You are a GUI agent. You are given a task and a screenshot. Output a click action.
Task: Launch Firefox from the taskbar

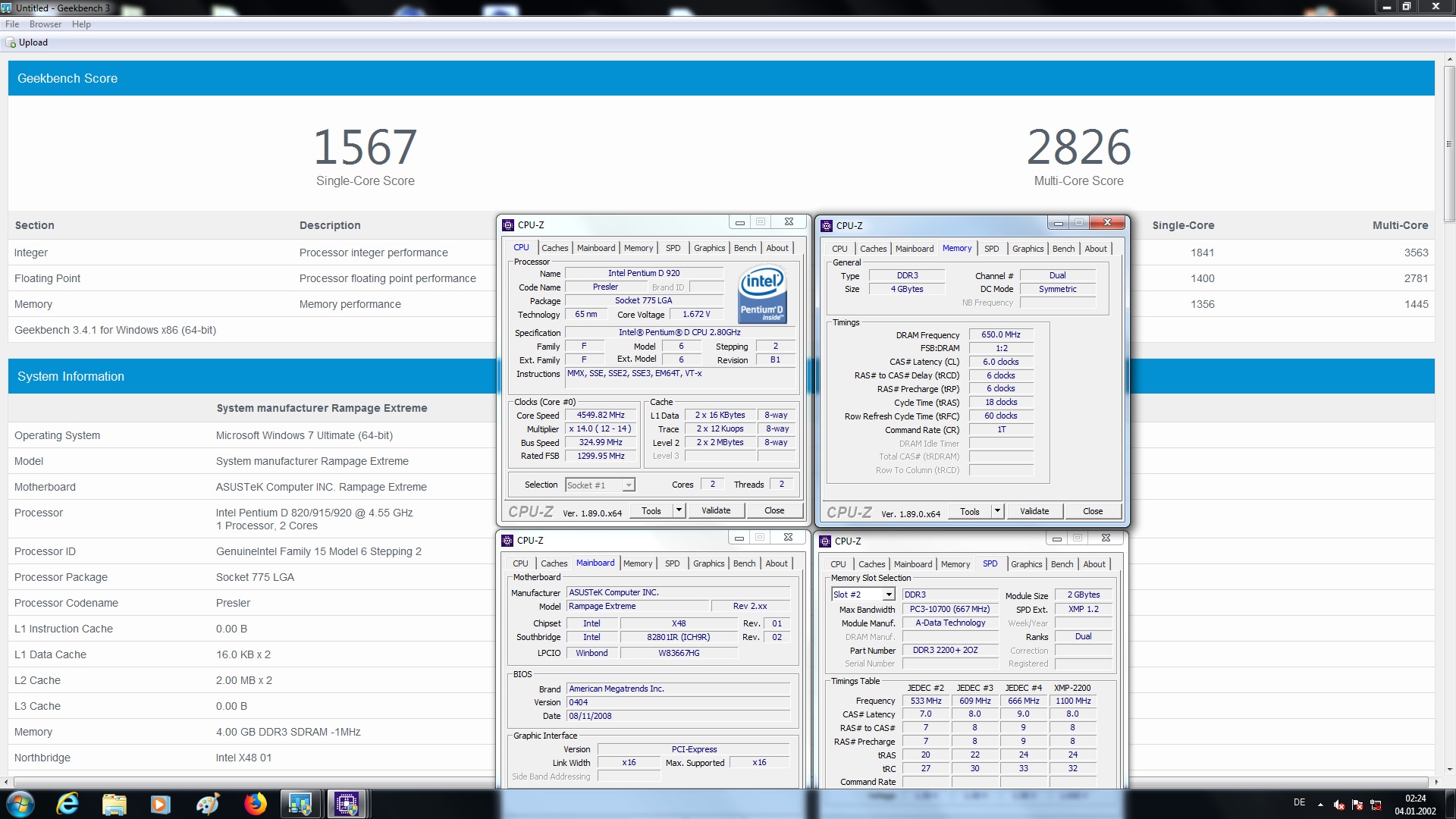pos(255,804)
